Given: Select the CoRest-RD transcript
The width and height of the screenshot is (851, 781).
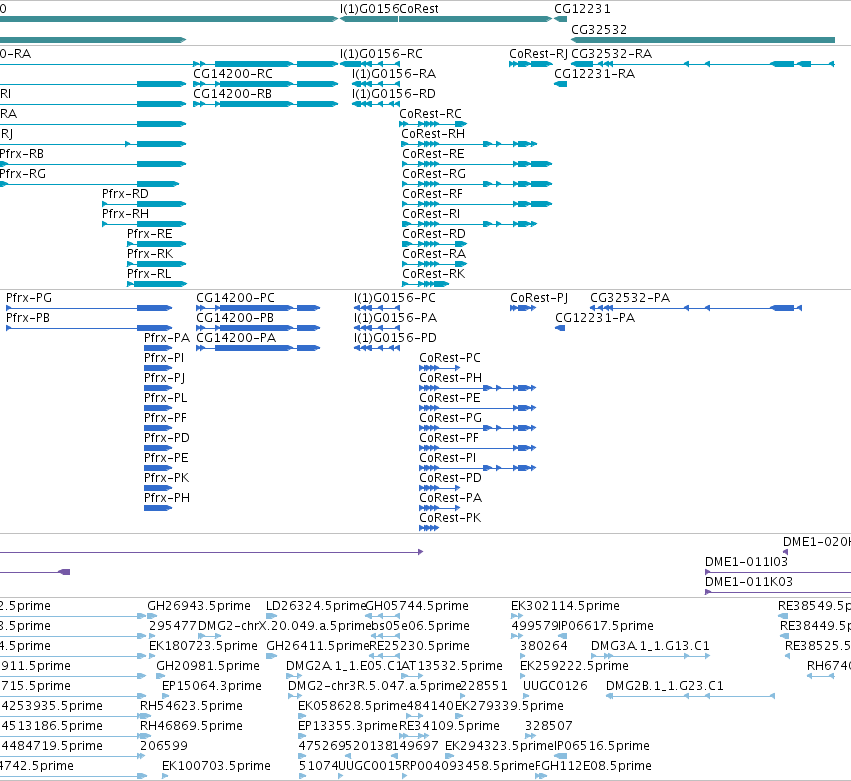Looking at the screenshot, I should coord(435,244).
